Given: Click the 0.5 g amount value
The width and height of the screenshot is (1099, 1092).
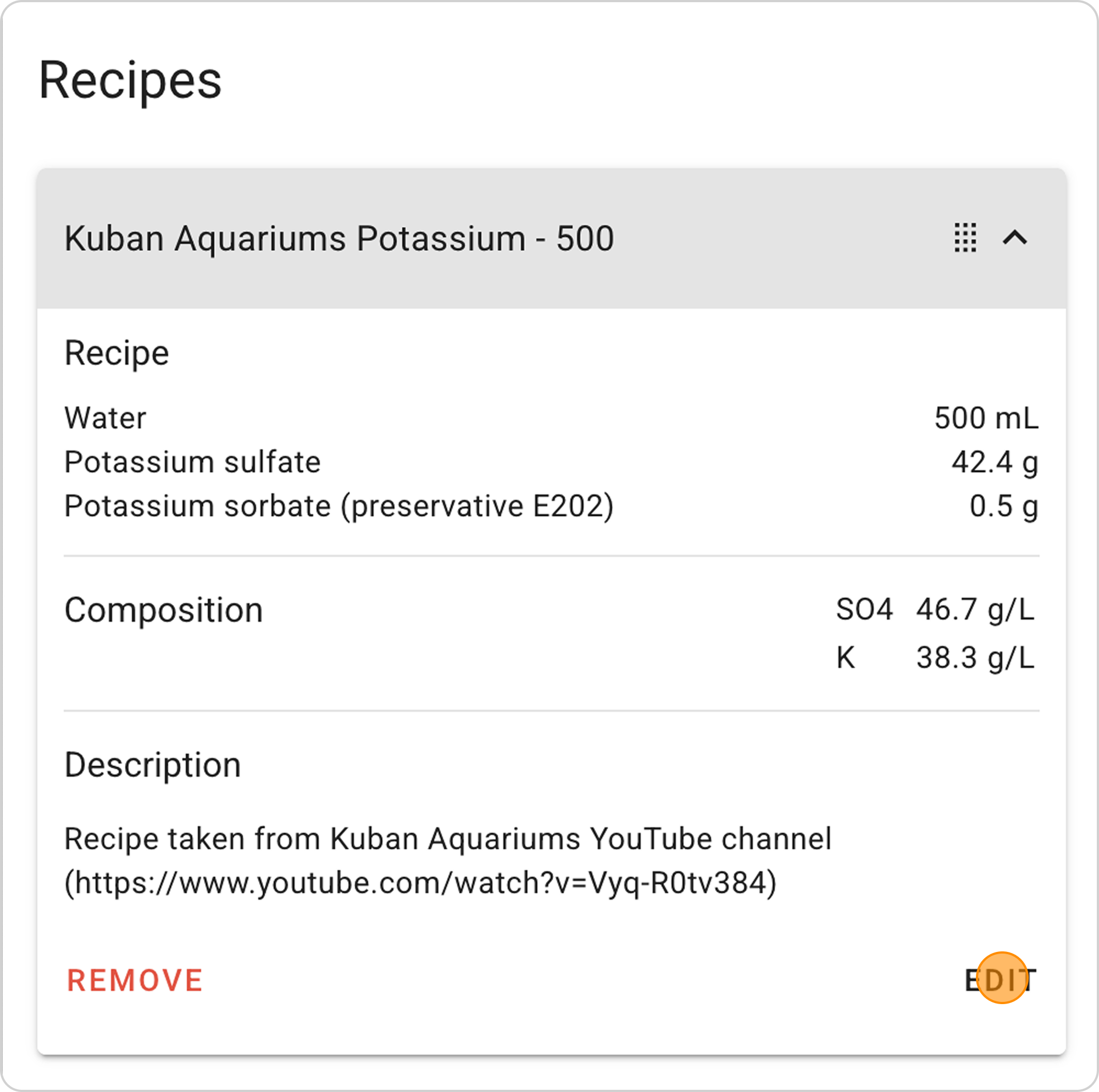Looking at the screenshot, I should 1003,506.
